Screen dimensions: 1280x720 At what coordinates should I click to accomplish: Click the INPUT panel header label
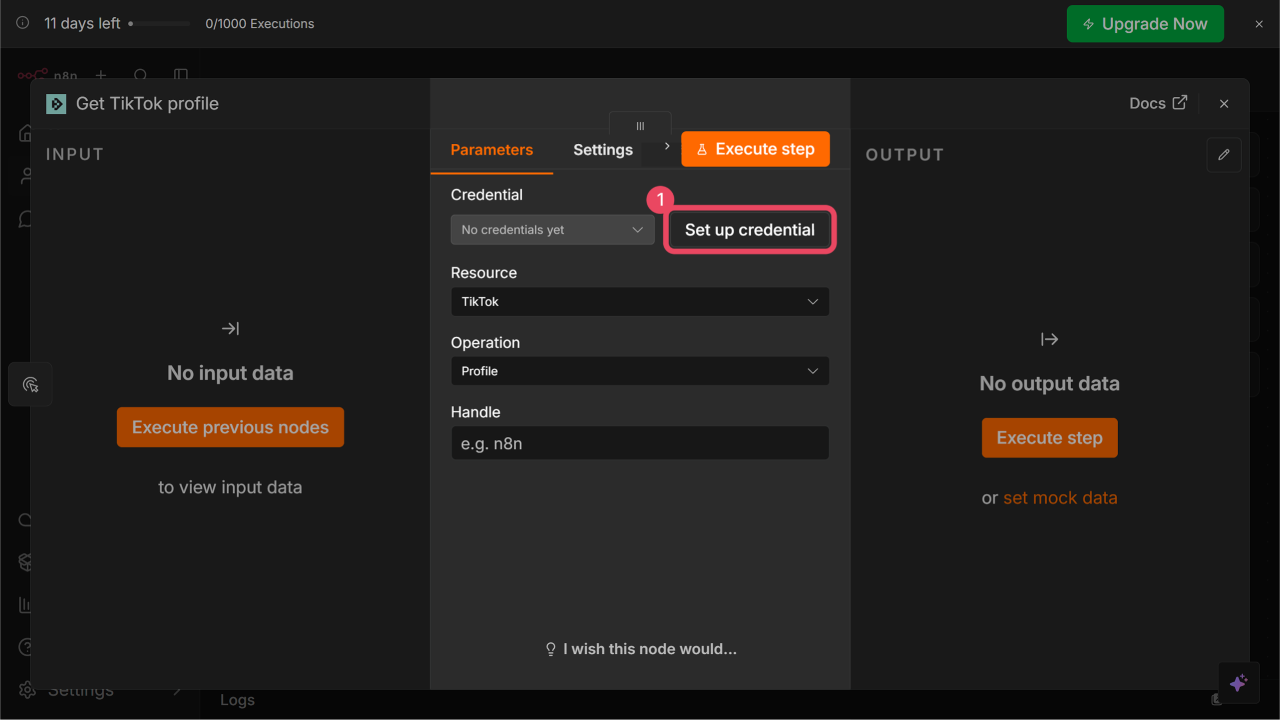(75, 155)
